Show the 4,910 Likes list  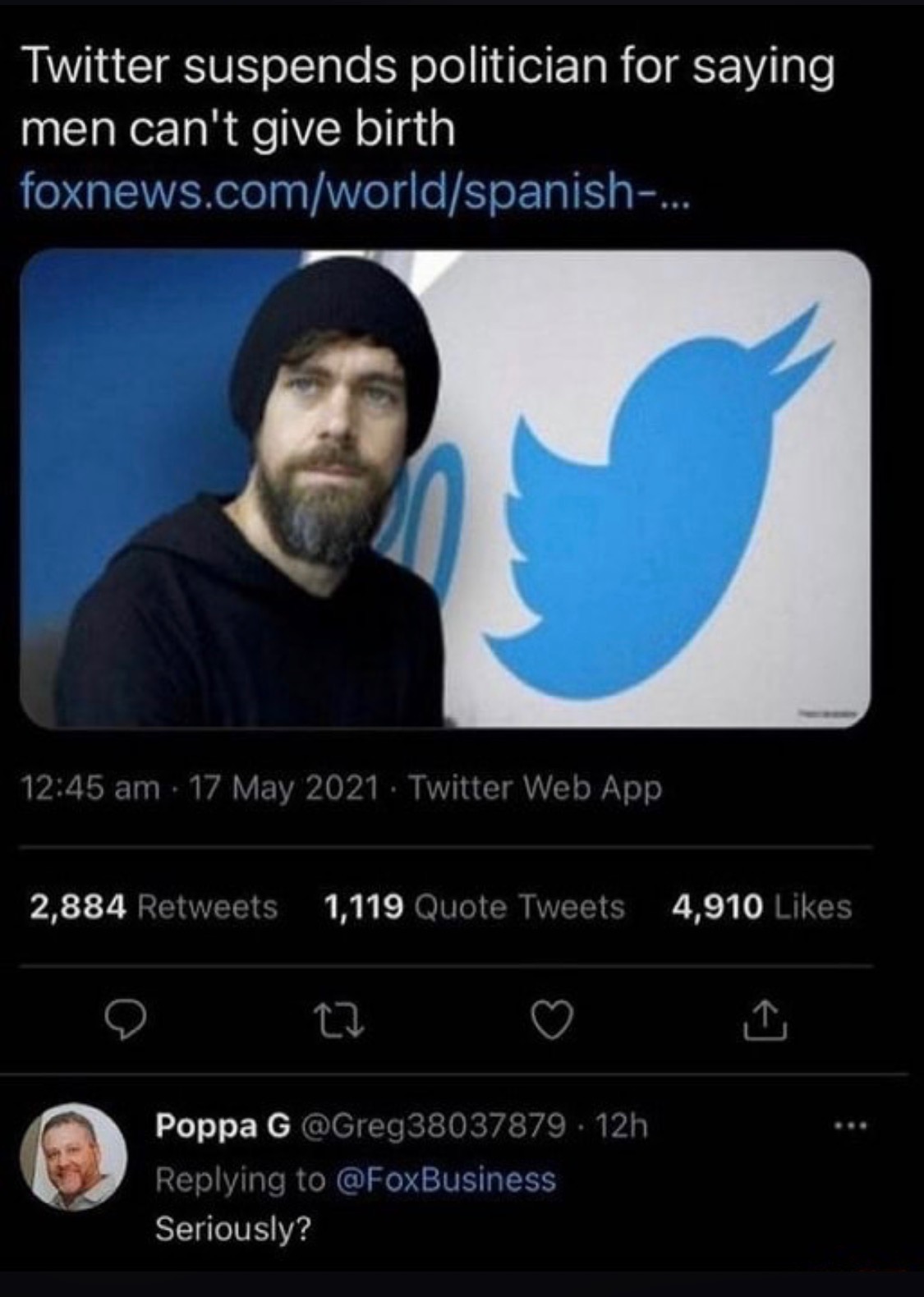pyautogui.click(x=761, y=907)
